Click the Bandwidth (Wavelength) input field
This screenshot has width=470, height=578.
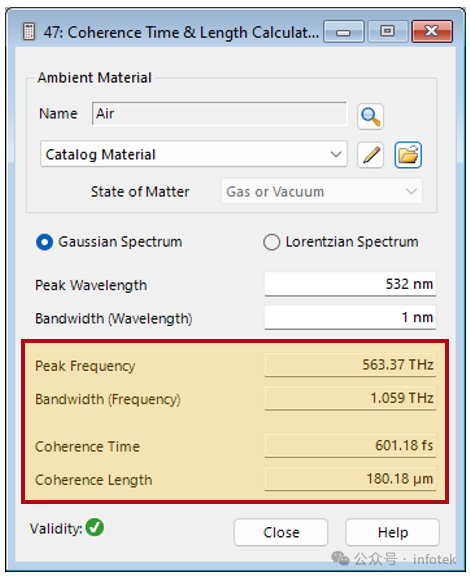(x=350, y=317)
